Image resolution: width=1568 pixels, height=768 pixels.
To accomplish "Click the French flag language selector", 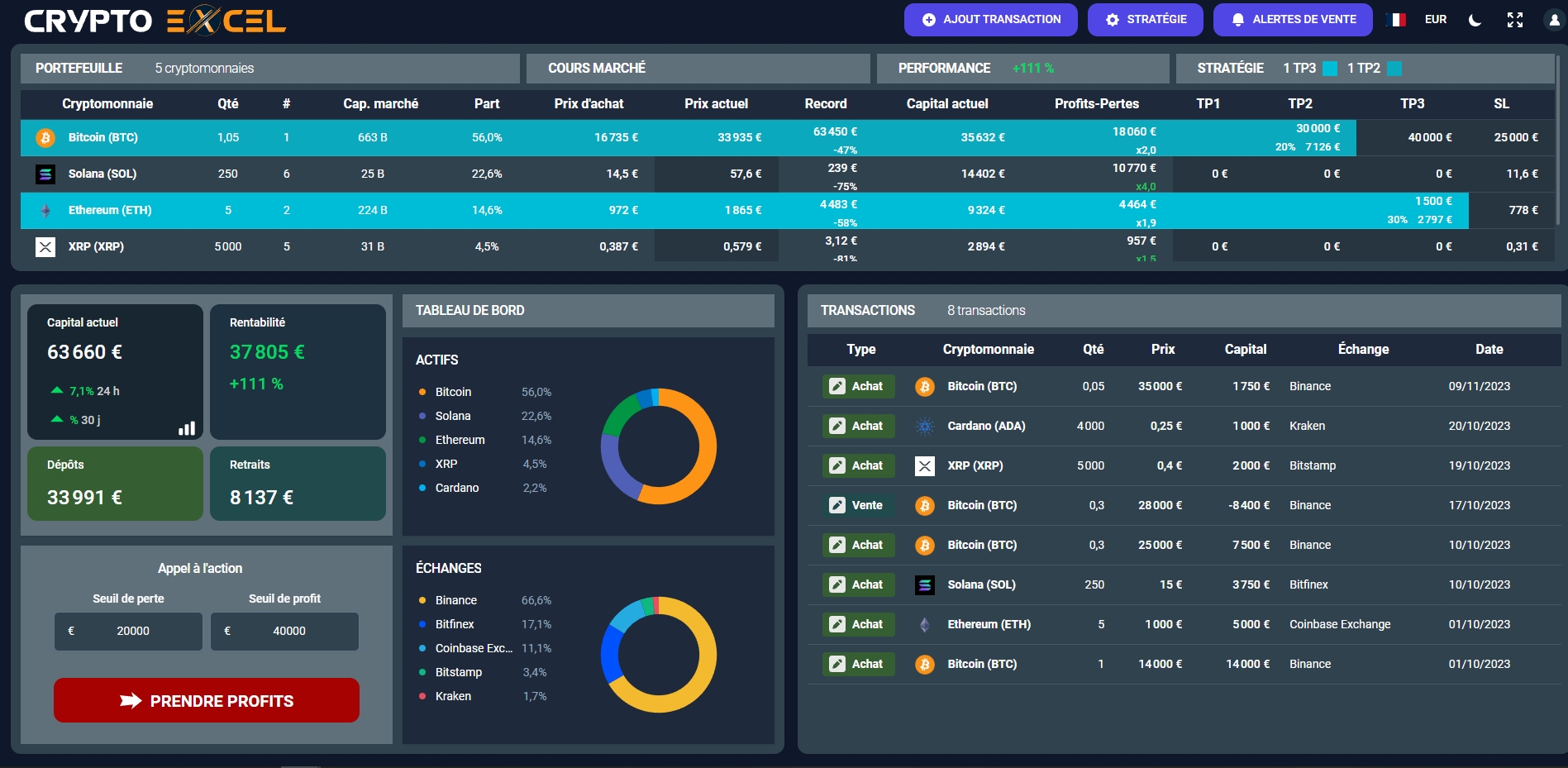I will (x=1396, y=20).
